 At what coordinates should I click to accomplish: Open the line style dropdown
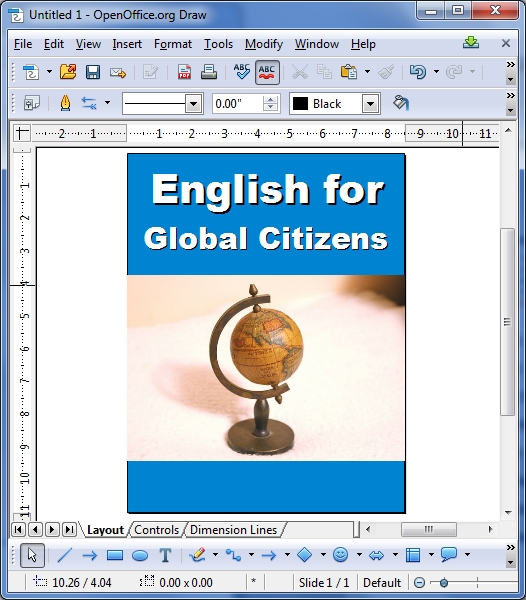coord(194,104)
